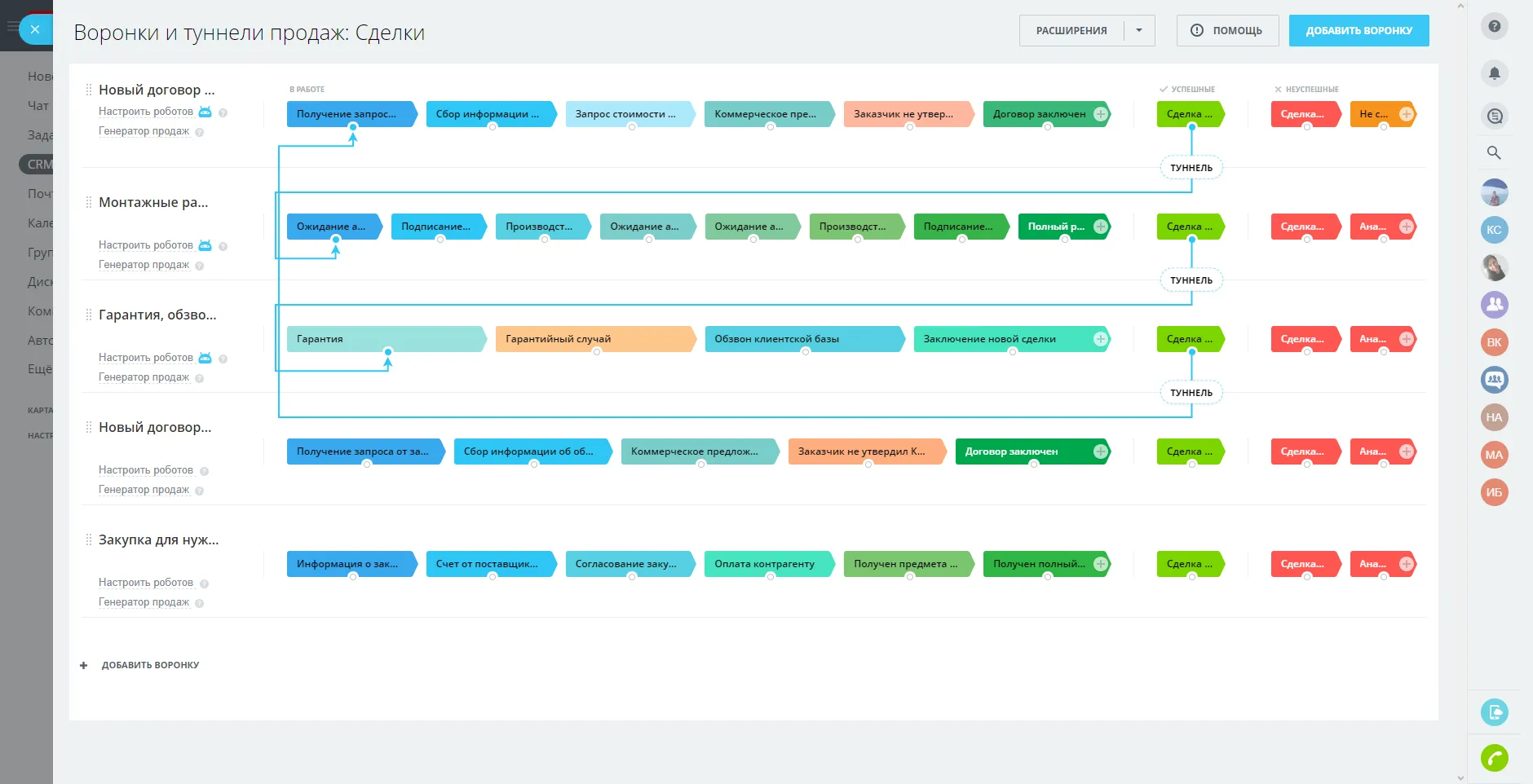Open the help question mark icon
This screenshot has height=784, width=1533.
coord(1494,26)
